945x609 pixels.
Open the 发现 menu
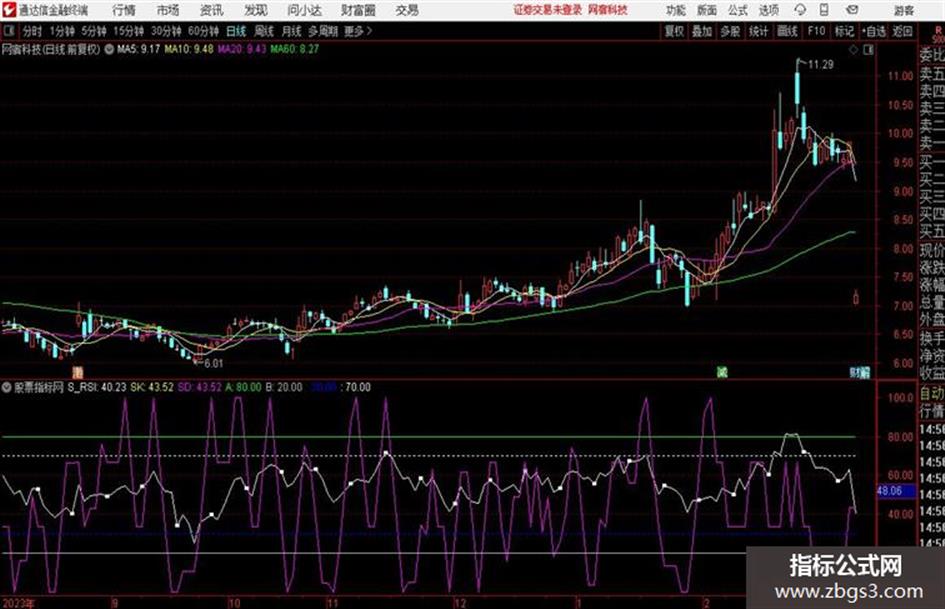point(256,10)
